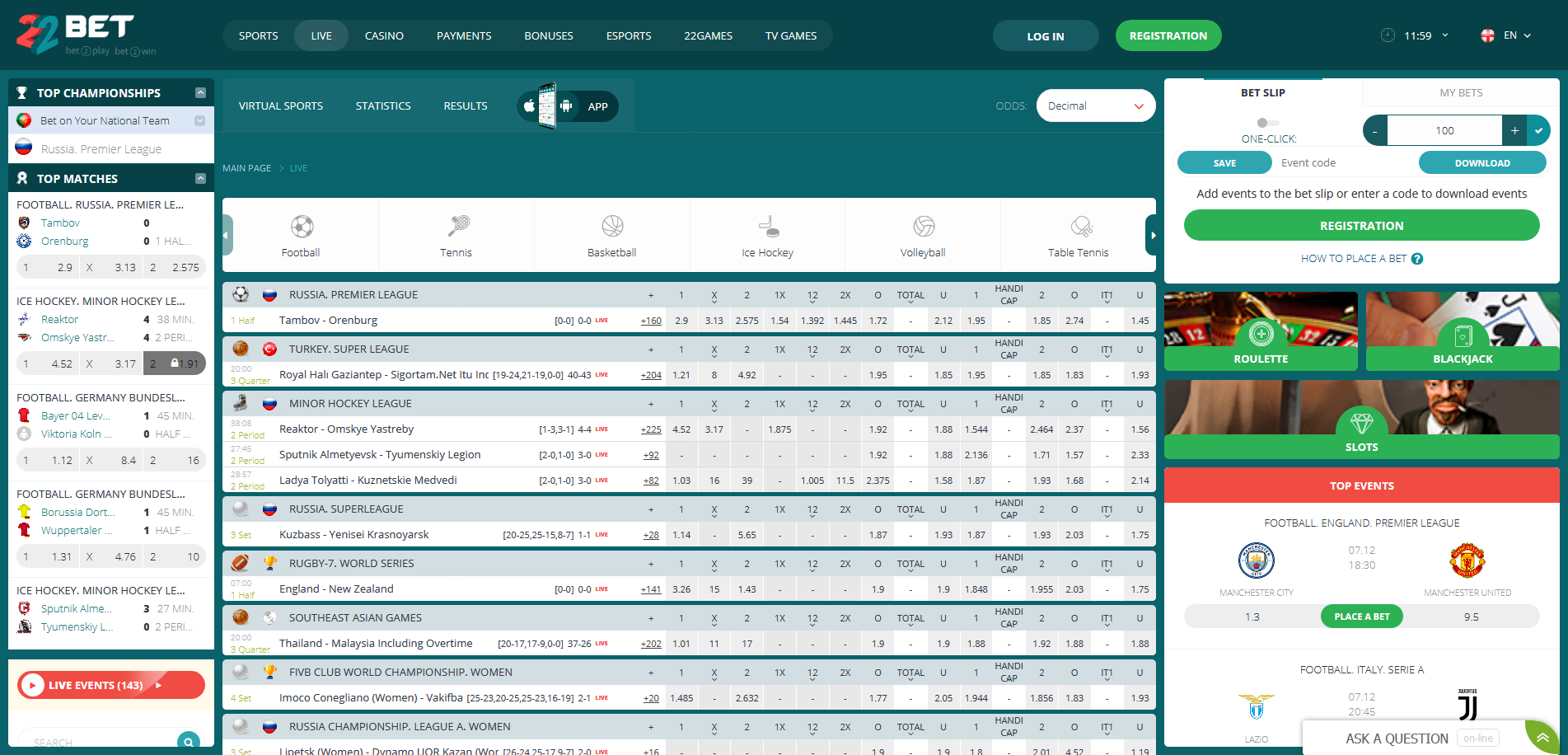
Task: Toggle the One-Click betting switch
Action: [1267, 123]
